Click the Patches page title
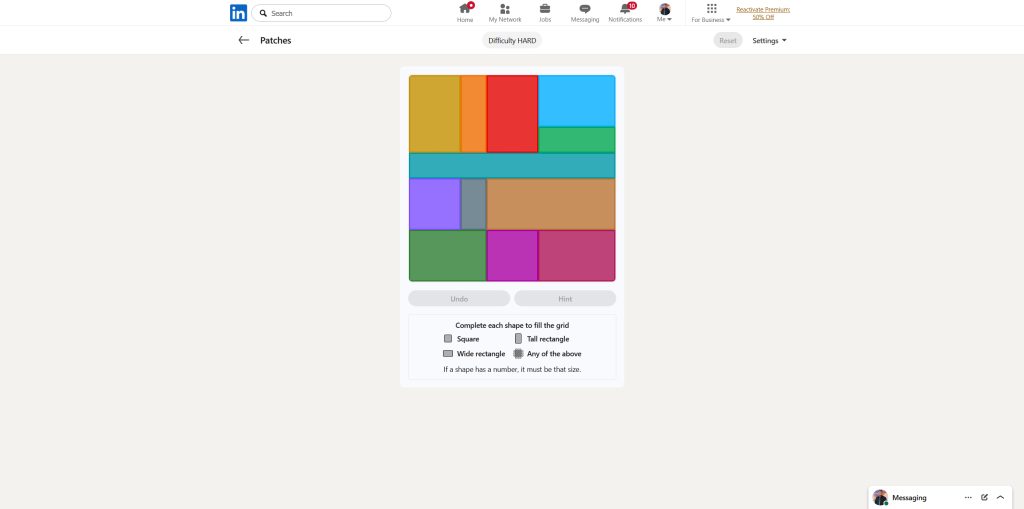Image resolution: width=1024 pixels, height=509 pixels. (276, 41)
